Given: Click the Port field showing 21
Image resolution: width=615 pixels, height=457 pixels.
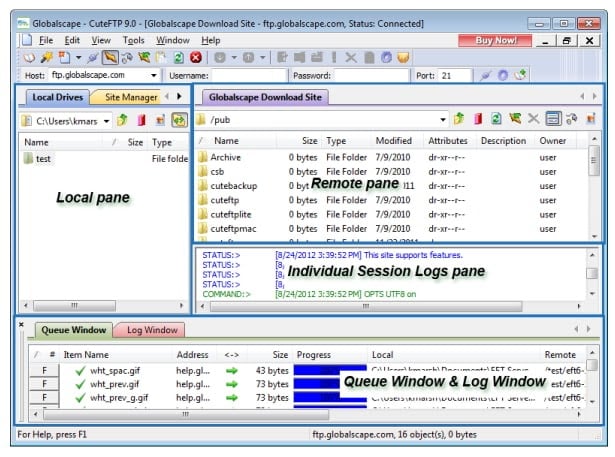Looking at the screenshot, I should pyautogui.click(x=454, y=75).
